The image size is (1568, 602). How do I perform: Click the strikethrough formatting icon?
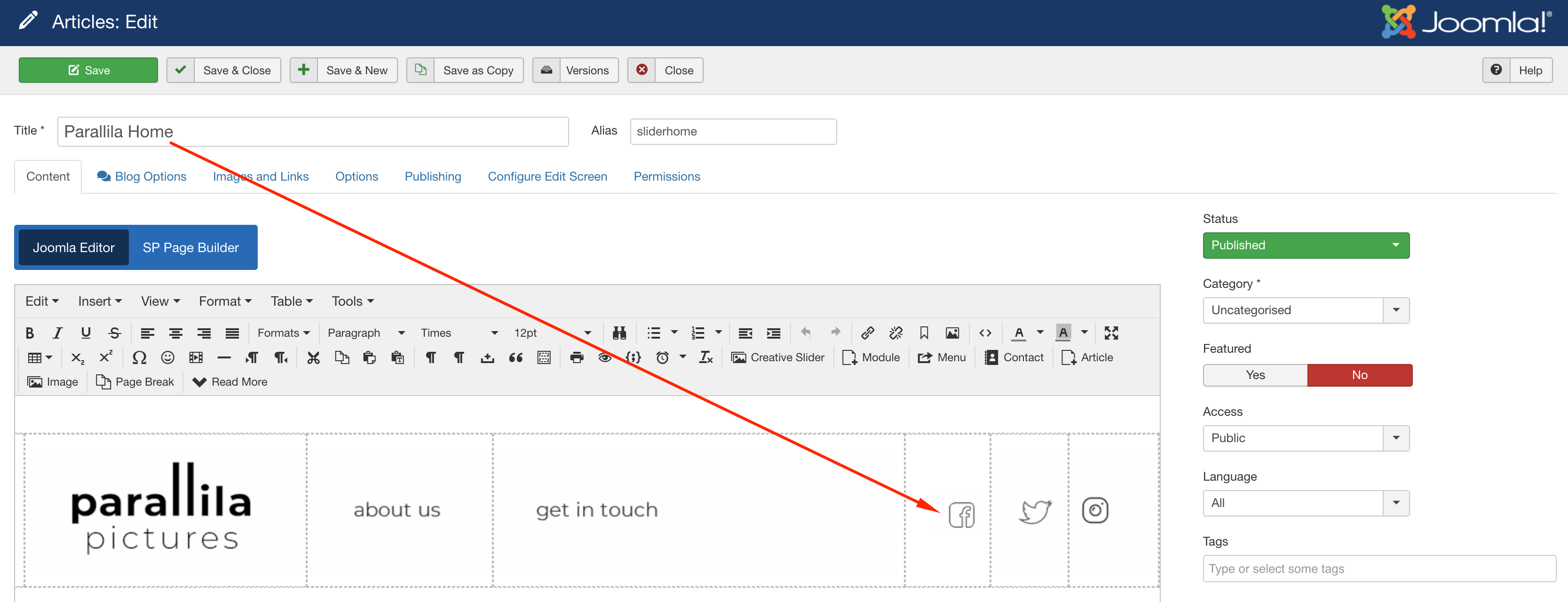(114, 333)
